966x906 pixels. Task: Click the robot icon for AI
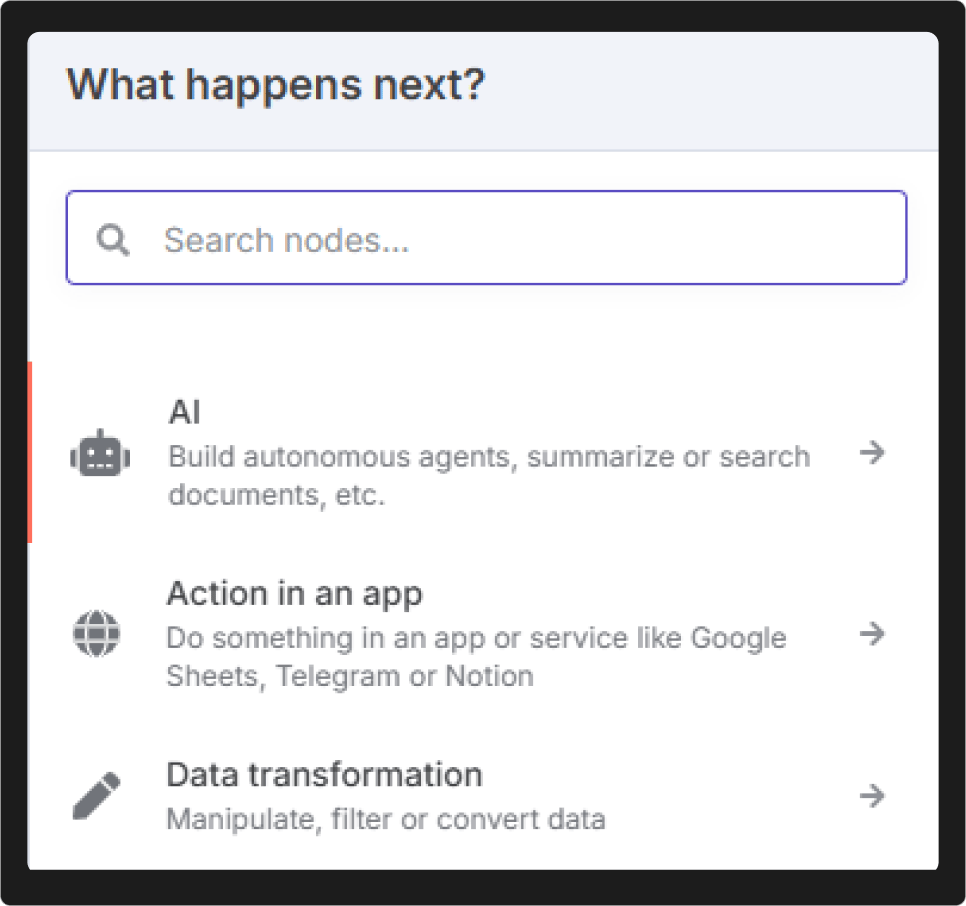point(100,453)
